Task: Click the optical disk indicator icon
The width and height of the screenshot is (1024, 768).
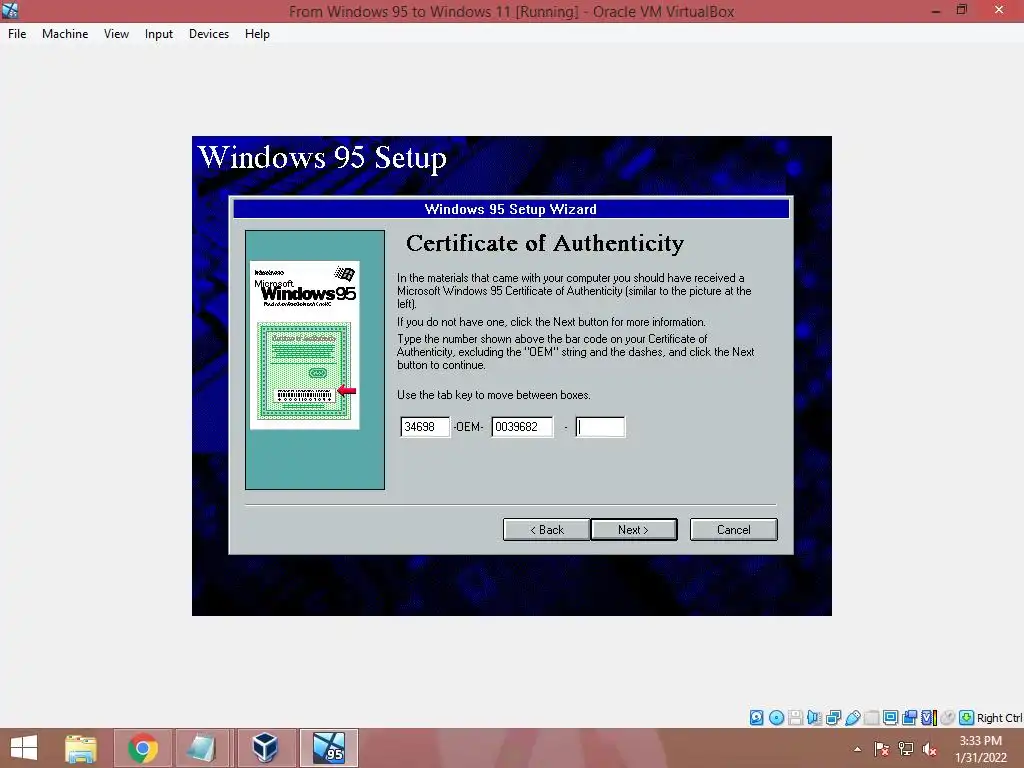Action: [776, 718]
